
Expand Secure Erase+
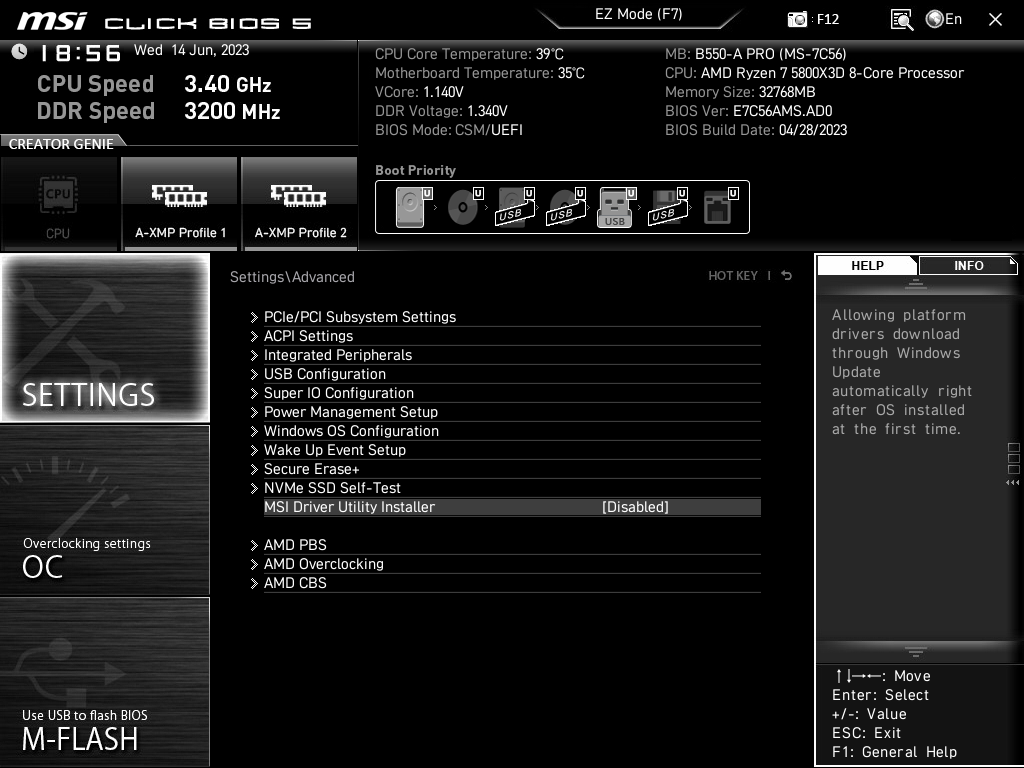tap(312, 468)
